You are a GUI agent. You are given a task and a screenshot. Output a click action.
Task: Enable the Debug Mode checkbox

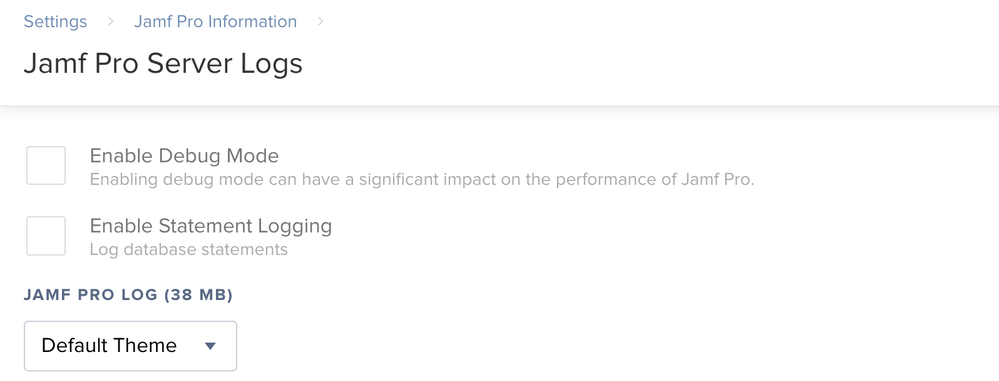point(46,166)
